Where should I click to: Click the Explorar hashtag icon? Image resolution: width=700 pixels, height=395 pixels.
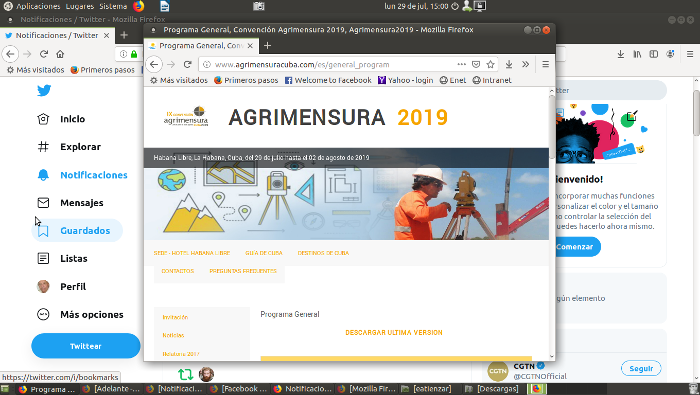pyautogui.click(x=43, y=147)
